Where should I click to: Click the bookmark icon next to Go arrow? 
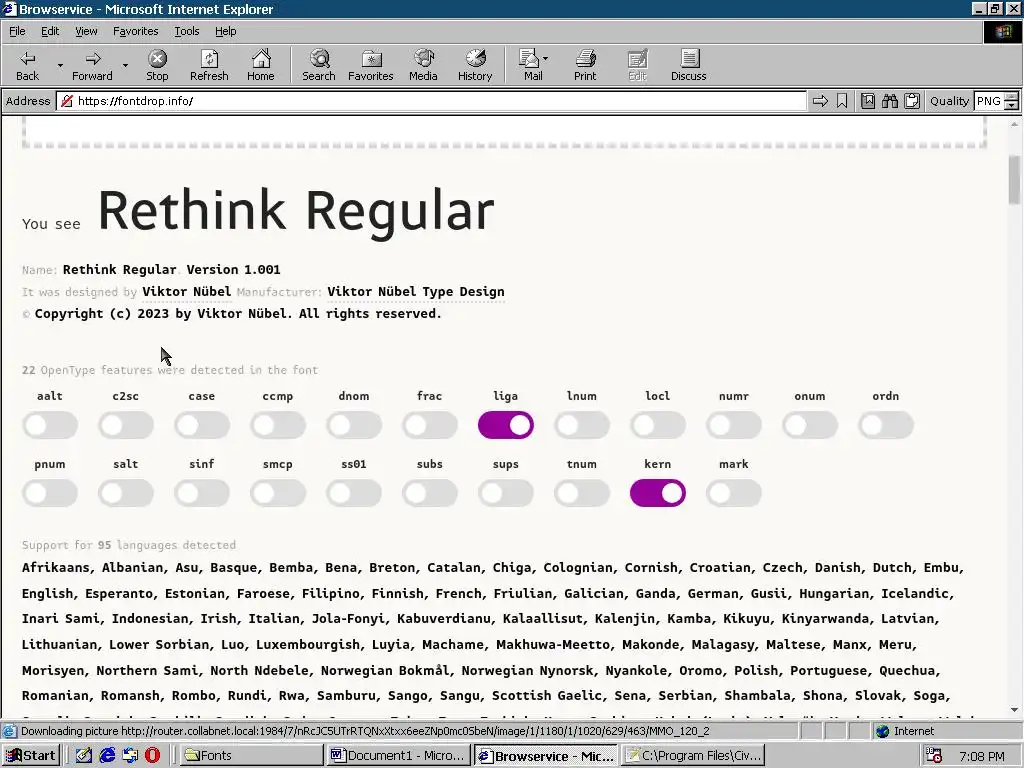pyautogui.click(x=842, y=101)
